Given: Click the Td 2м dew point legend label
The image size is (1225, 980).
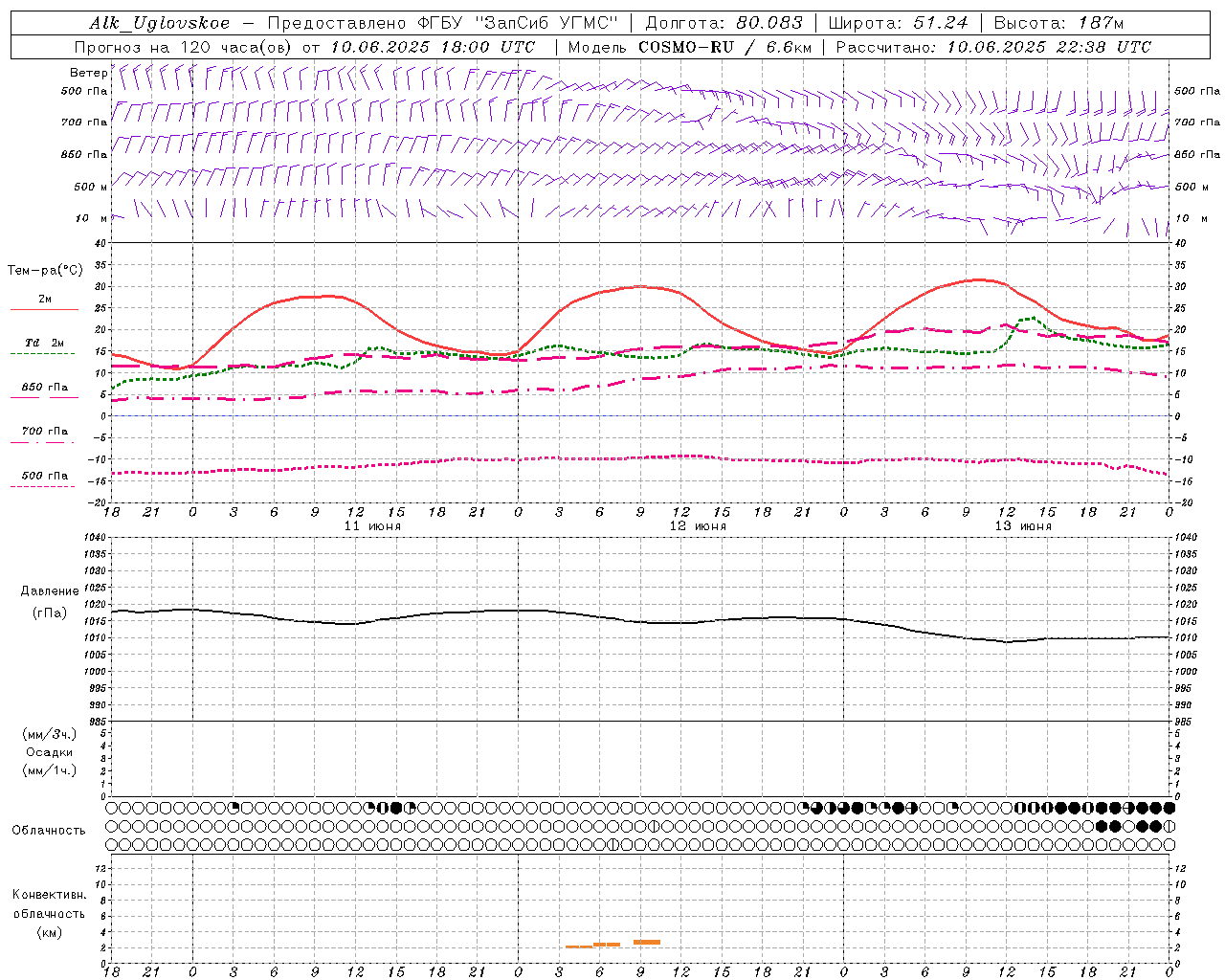Looking at the screenshot, I should point(45,343).
